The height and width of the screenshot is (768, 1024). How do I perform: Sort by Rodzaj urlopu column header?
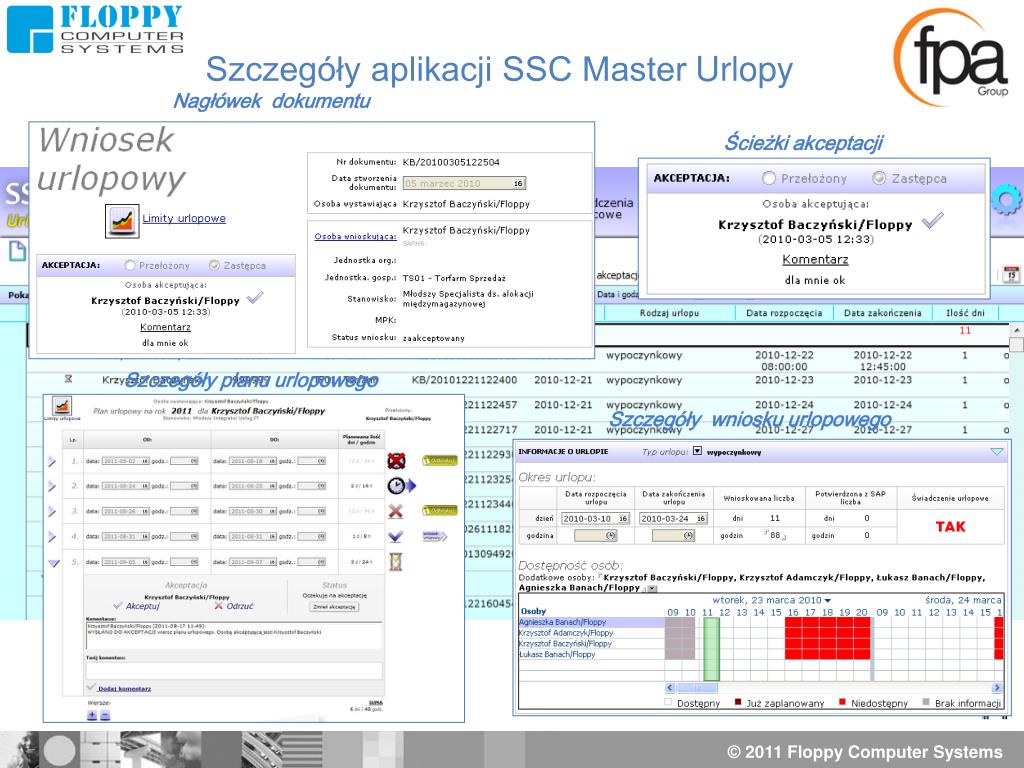pyautogui.click(x=669, y=313)
